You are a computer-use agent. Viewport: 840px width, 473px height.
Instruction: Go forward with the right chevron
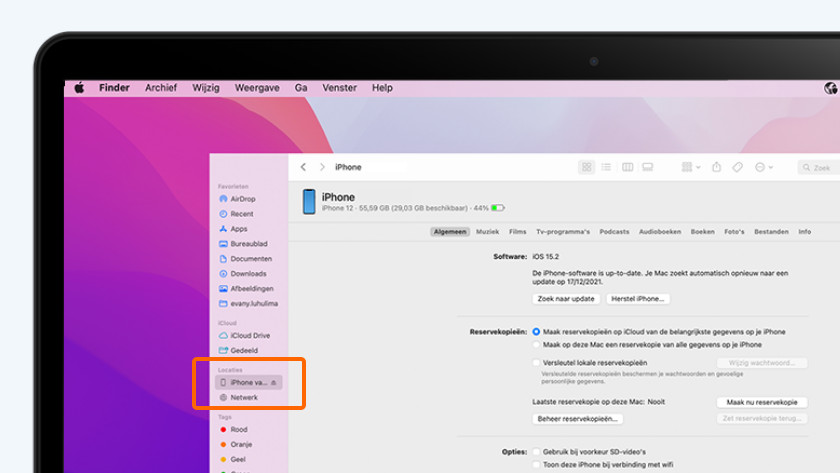(x=322, y=167)
